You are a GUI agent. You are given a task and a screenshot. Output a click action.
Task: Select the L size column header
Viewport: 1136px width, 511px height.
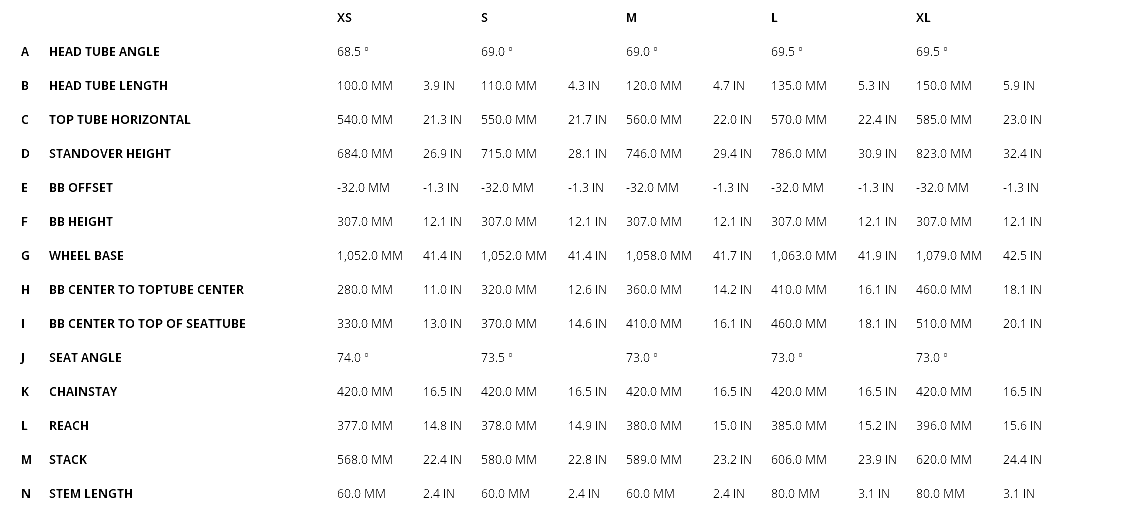click(x=775, y=18)
